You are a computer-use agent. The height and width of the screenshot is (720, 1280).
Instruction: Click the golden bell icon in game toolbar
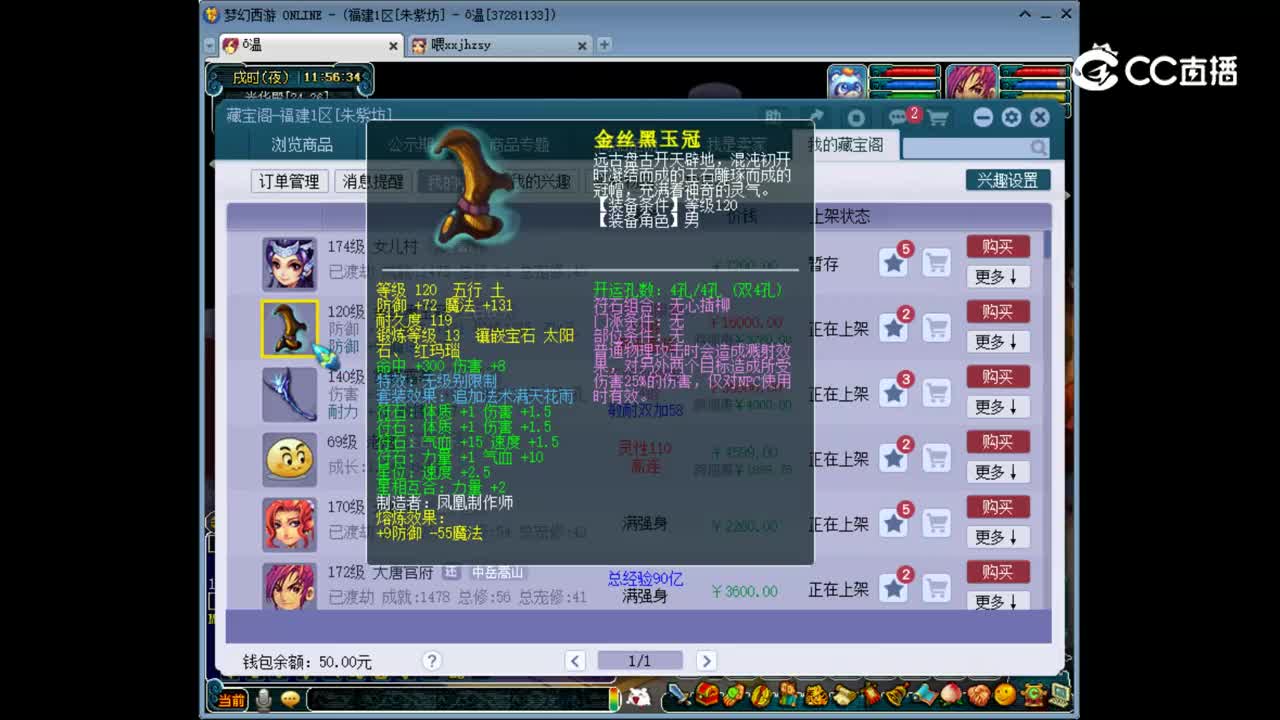click(x=896, y=694)
